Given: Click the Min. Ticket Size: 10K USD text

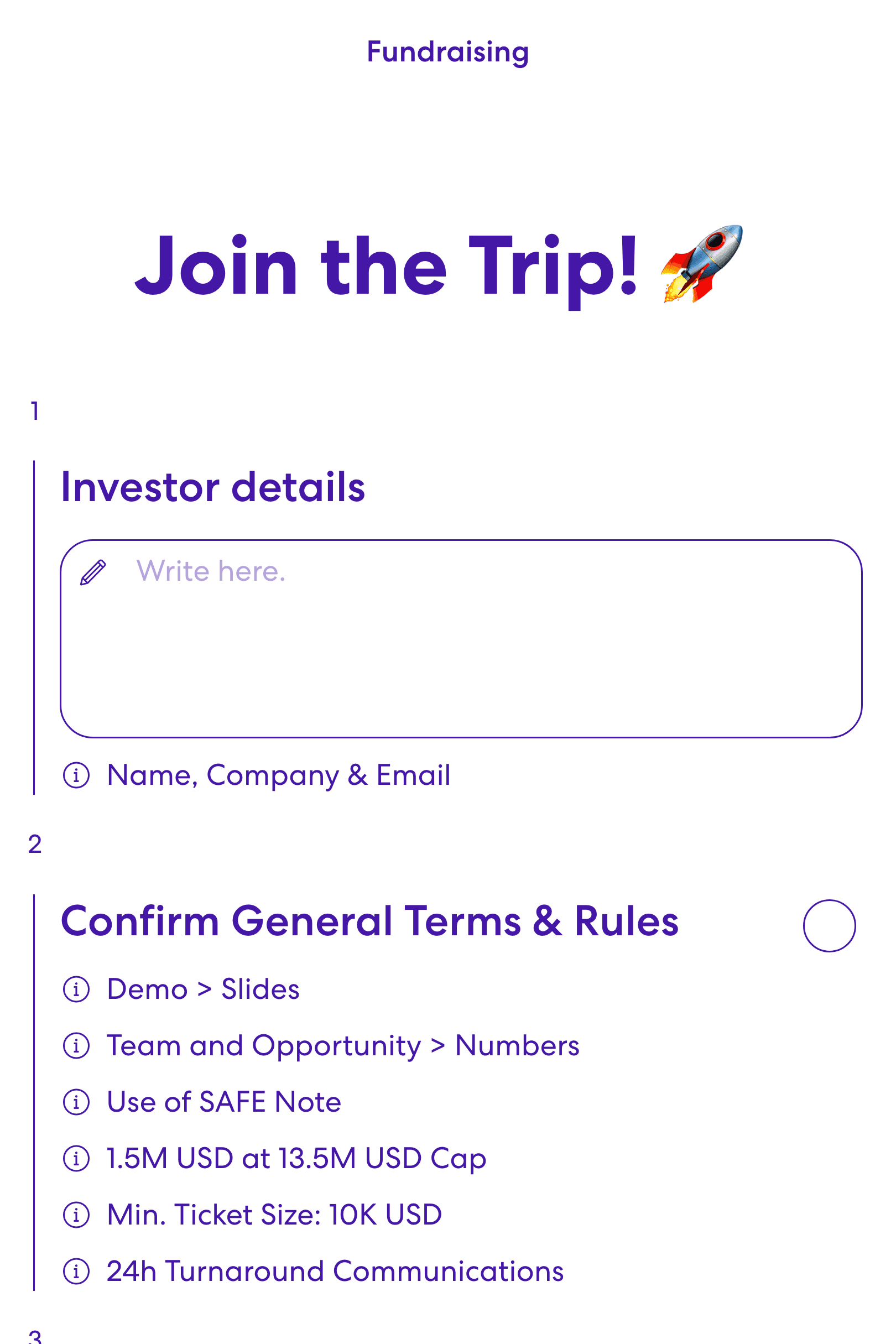Looking at the screenshot, I should click(x=274, y=1214).
